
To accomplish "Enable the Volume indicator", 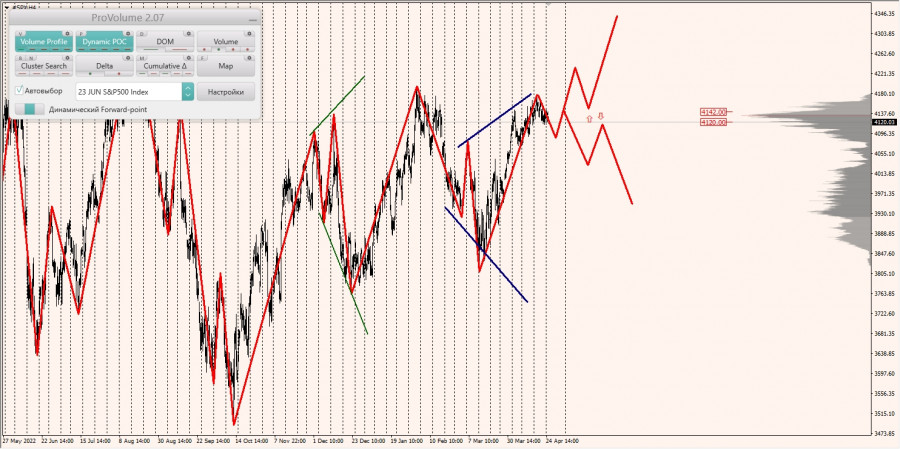I will coord(226,41).
